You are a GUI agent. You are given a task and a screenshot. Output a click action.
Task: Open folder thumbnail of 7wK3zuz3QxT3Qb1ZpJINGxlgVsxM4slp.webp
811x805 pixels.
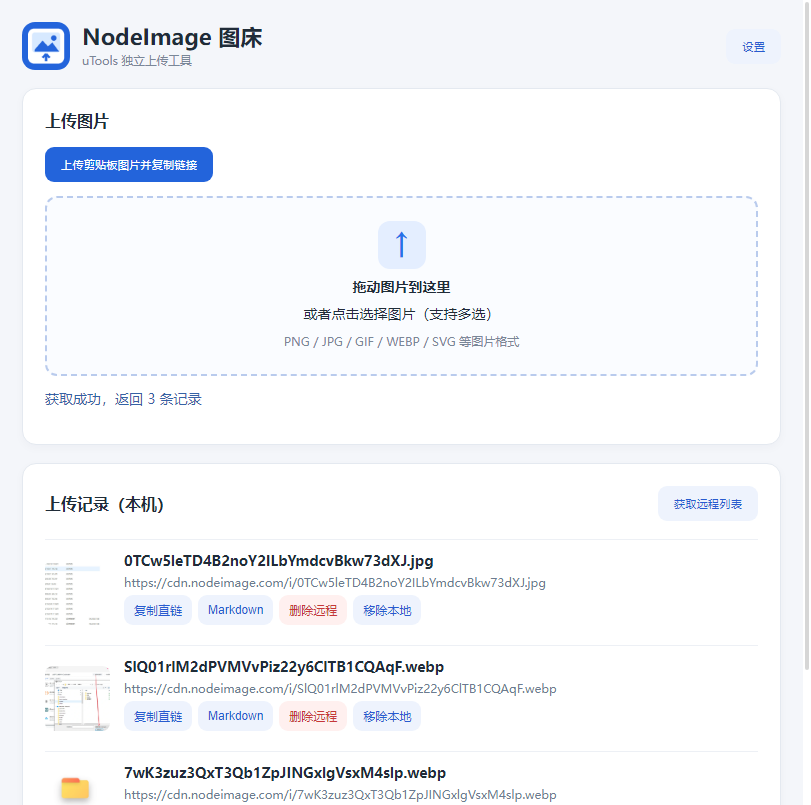coord(76,788)
